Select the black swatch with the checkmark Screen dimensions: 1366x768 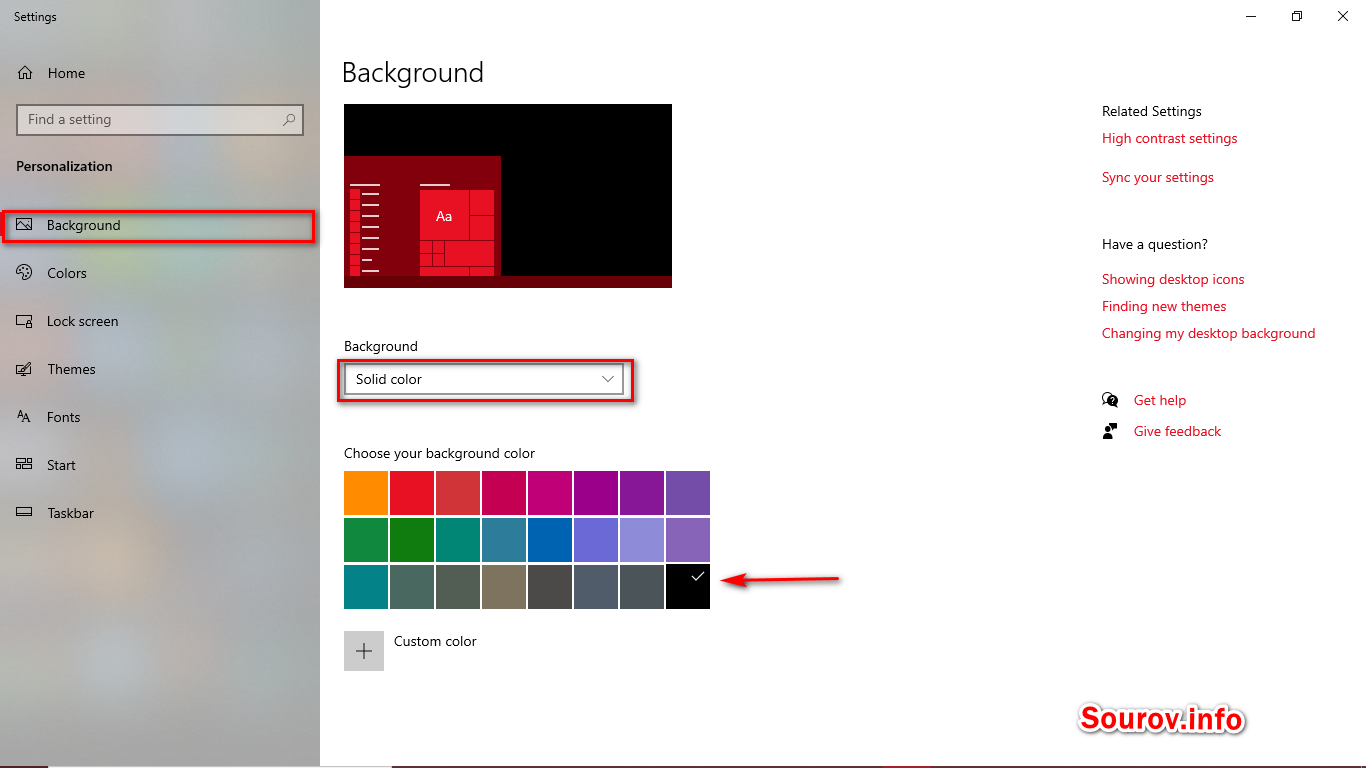tap(688, 587)
